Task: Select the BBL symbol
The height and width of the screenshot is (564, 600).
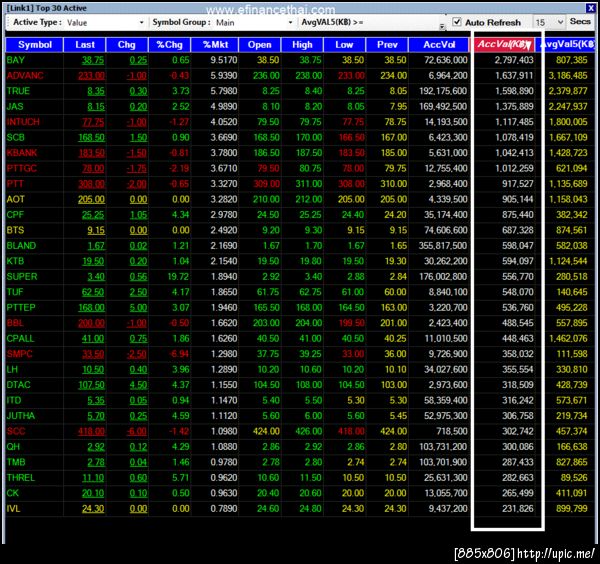Action: 15,323
